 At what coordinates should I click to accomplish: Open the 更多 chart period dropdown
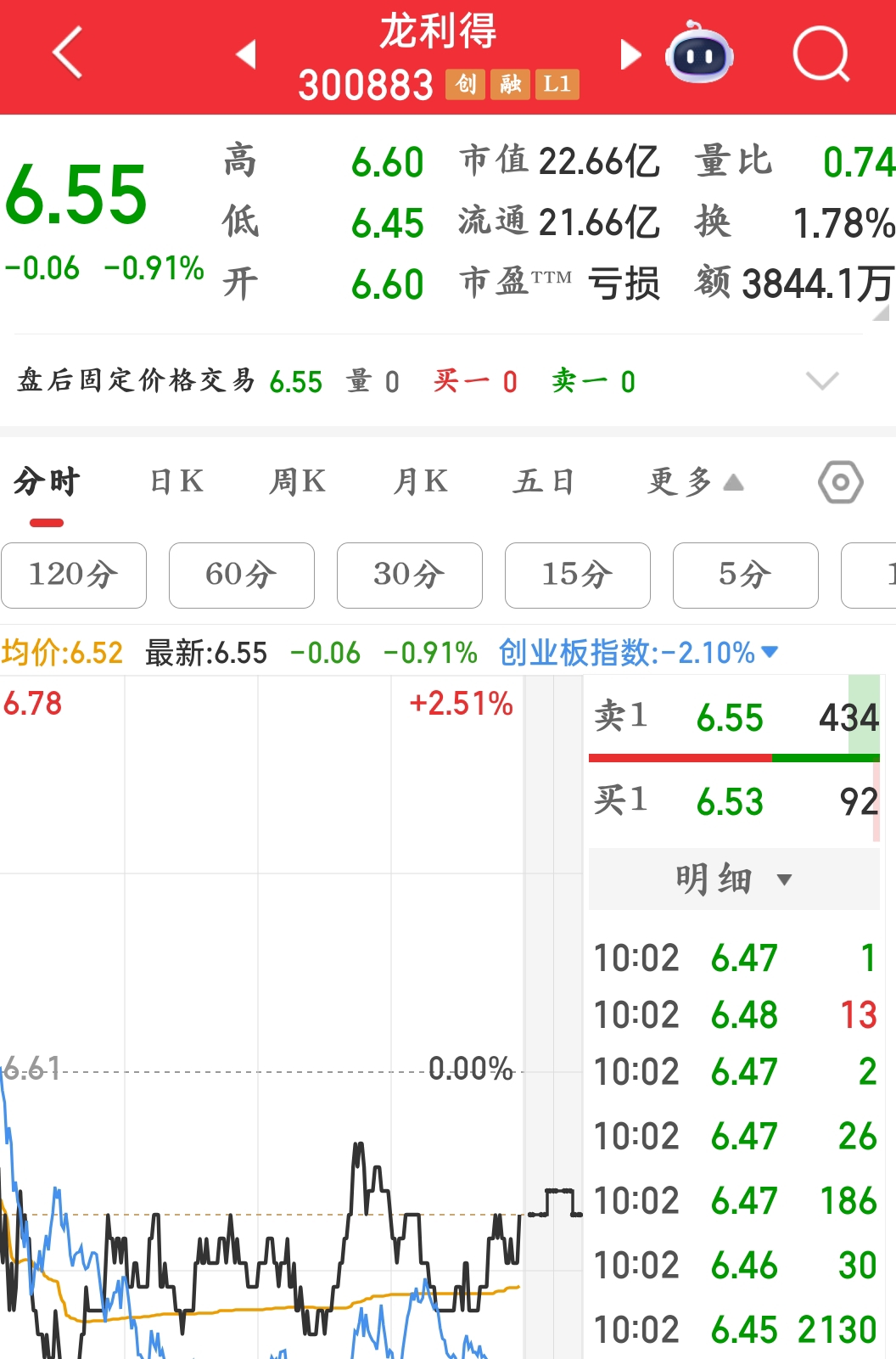point(696,482)
